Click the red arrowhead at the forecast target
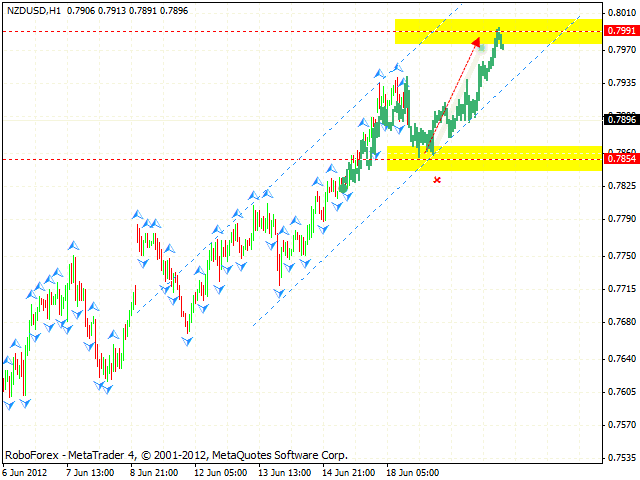 [x=476, y=42]
